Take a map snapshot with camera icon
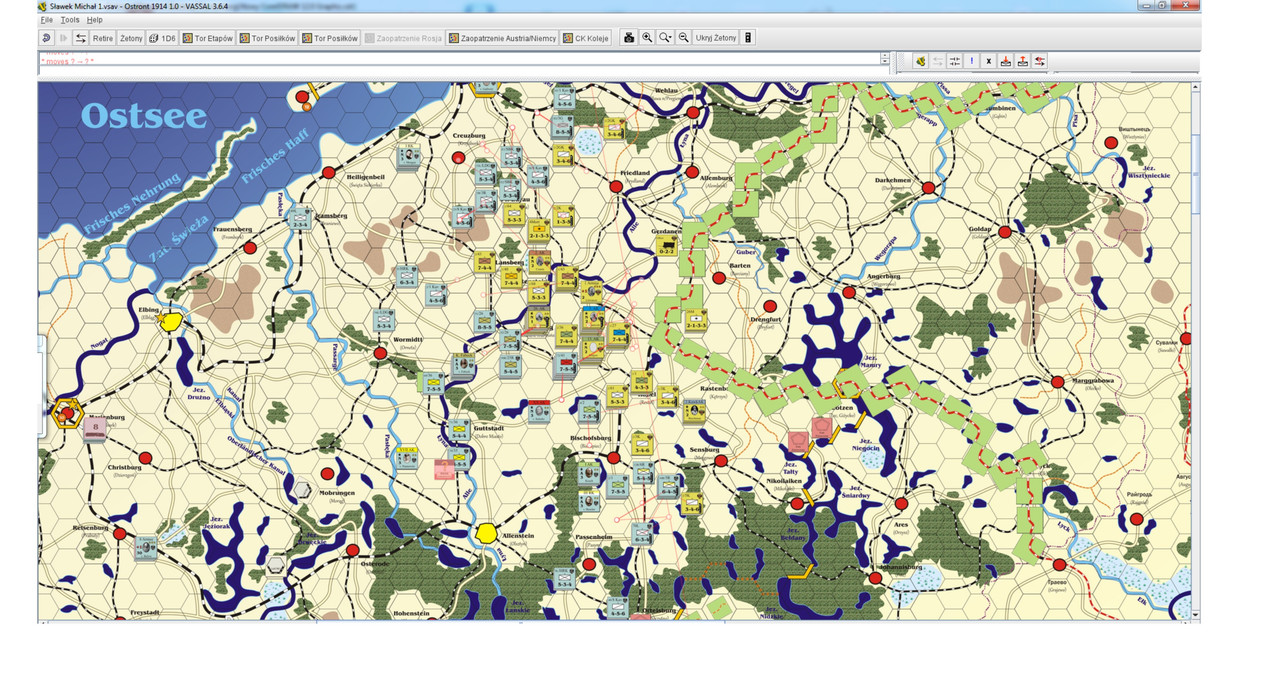Screen dimensions: 1280x693 (629, 38)
